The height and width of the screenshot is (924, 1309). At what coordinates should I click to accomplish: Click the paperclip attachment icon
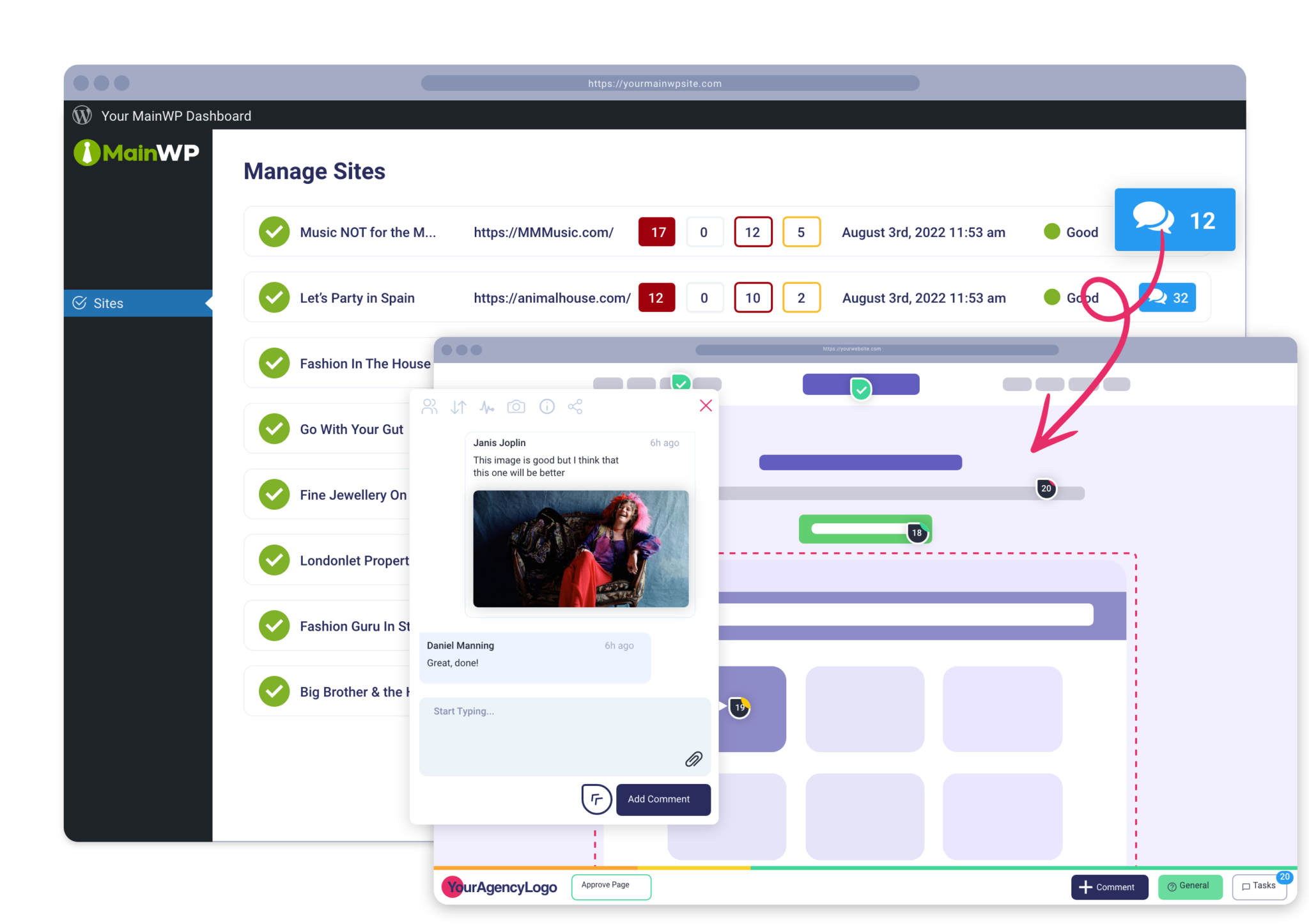[x=693, y=759]
